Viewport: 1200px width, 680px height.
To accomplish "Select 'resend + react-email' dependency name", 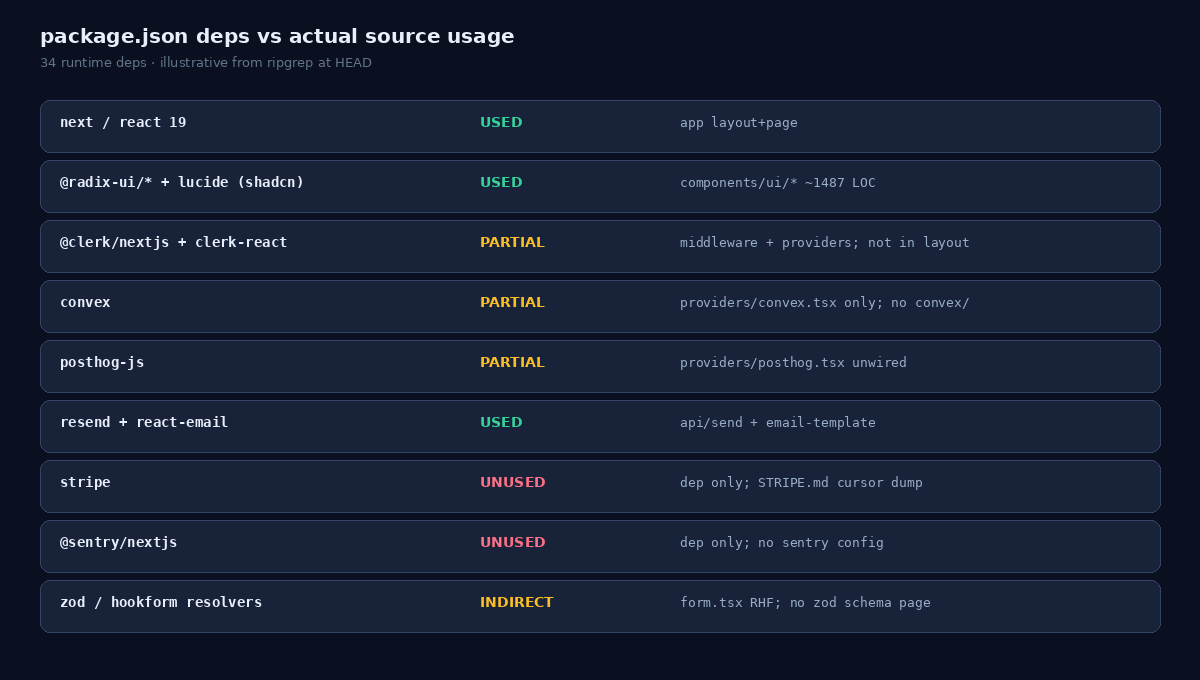I will click(144, 423).
